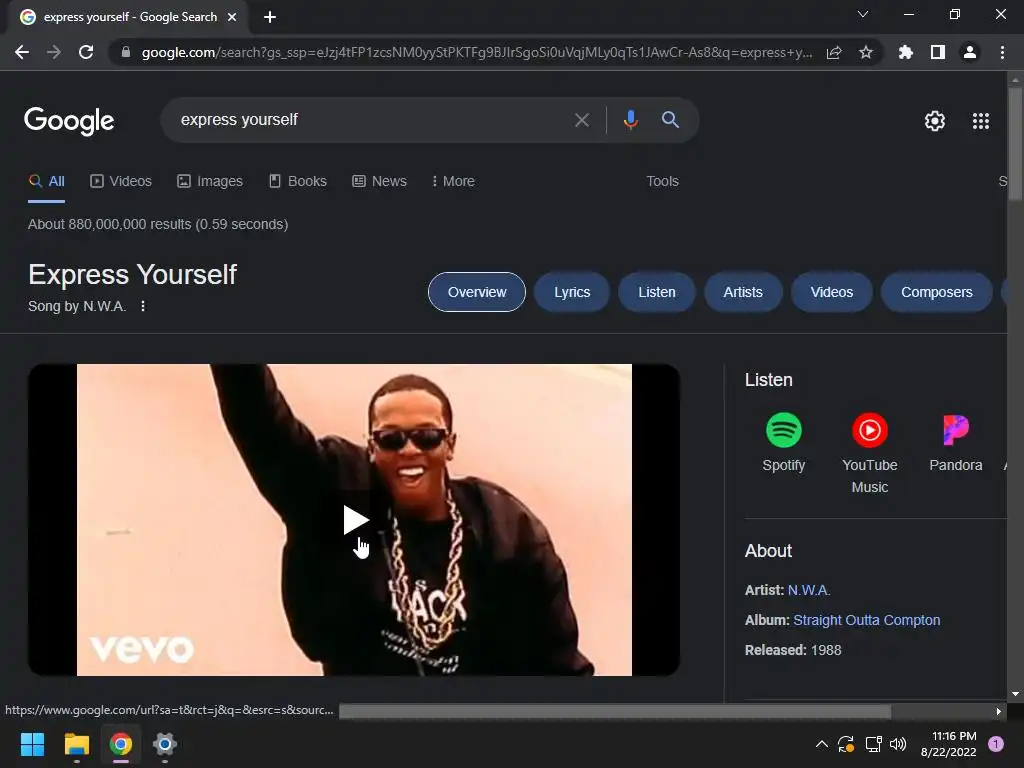Screen dimensions: 1024x768
Task: View site information via lock icon
Action: pyautogui.click(x=125, y=52)
